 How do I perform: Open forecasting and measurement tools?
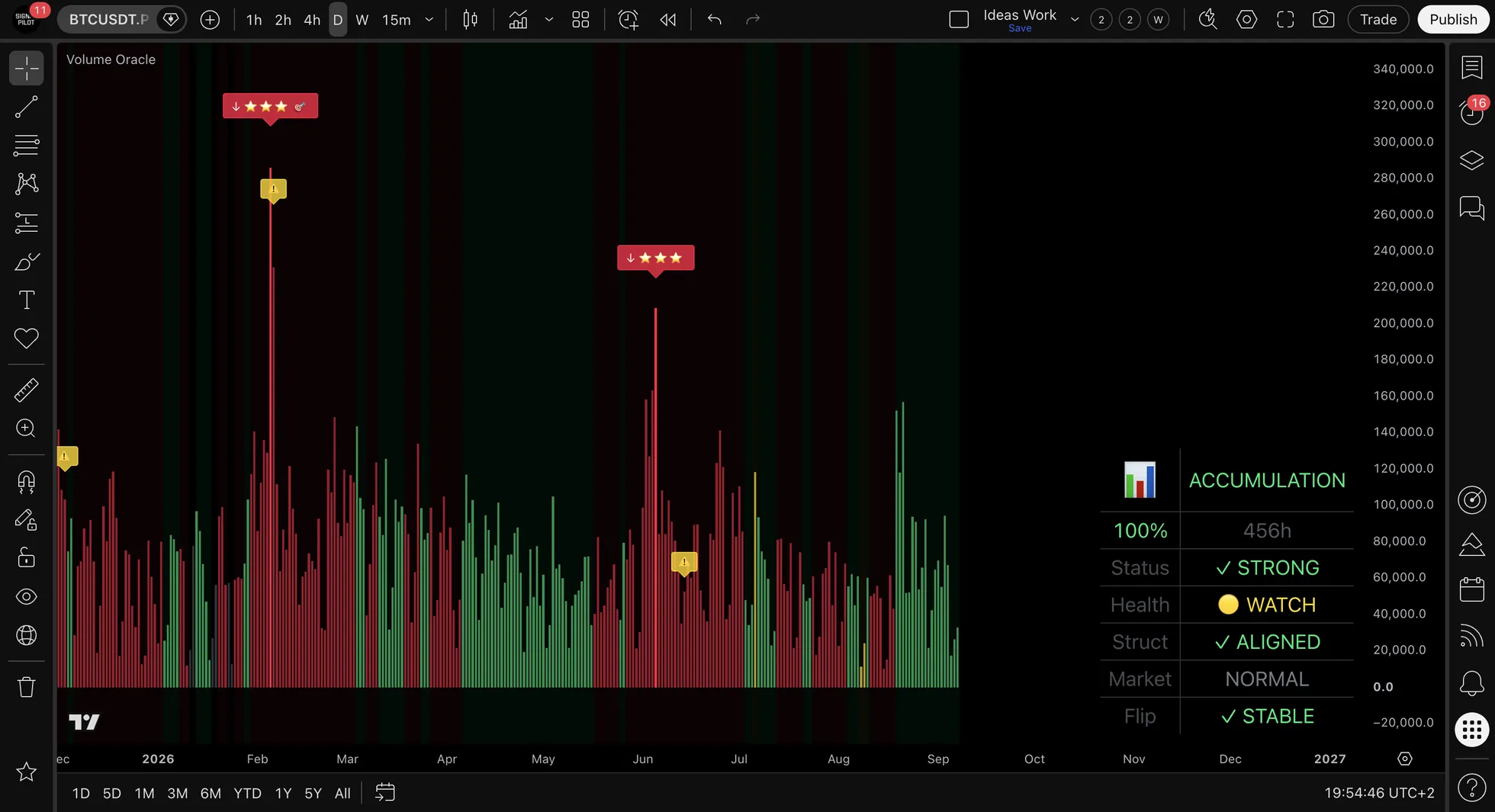[27, 223]
